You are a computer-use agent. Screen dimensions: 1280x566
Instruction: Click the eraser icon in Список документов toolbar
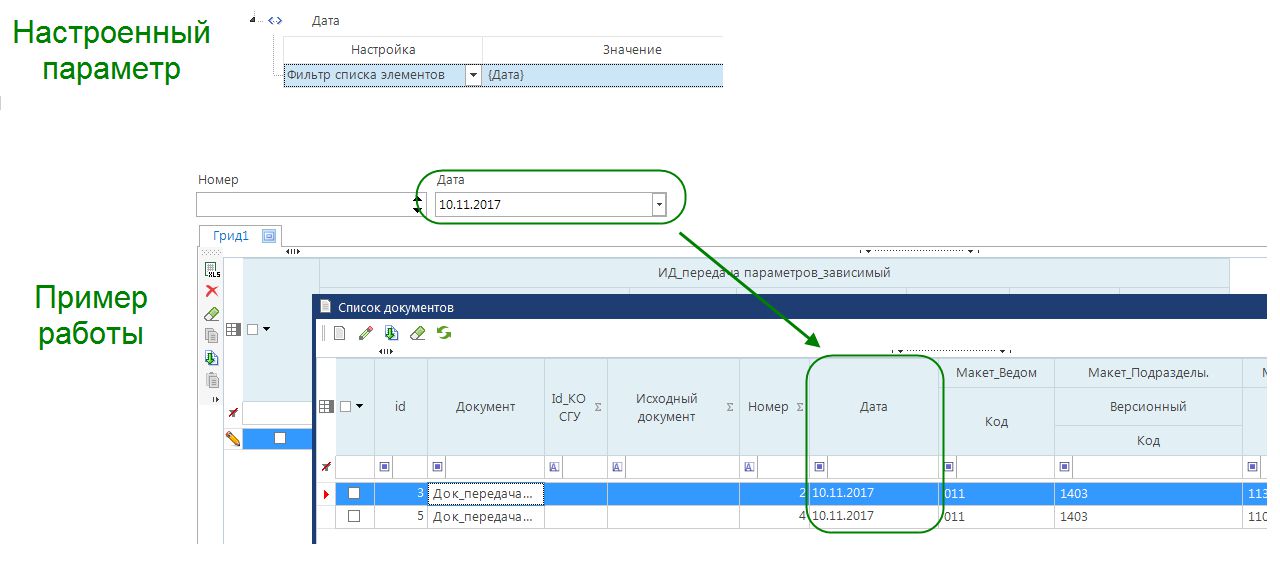coord(418,333)
